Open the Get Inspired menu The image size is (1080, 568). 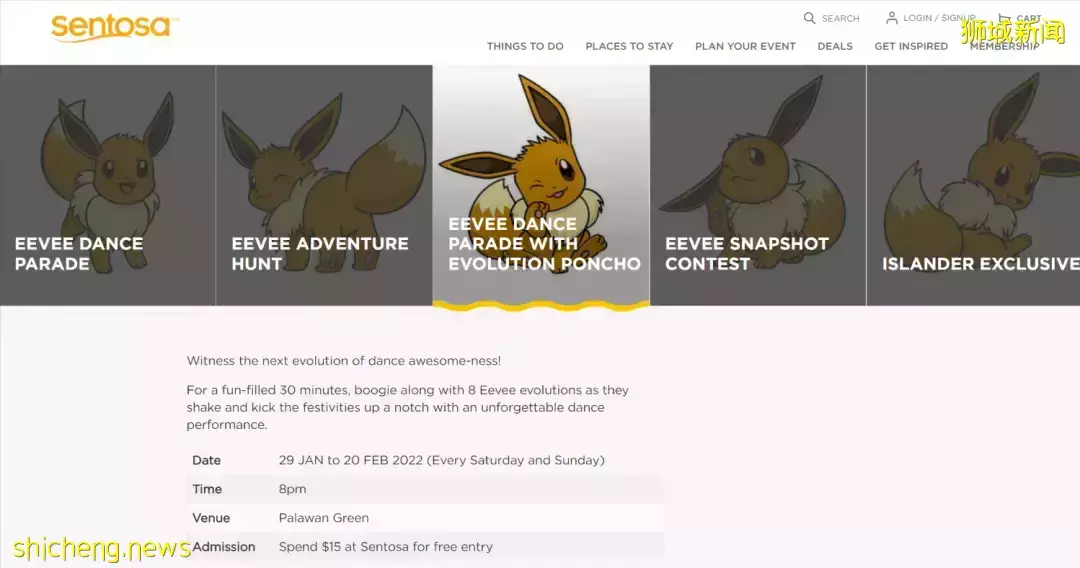[911, 46]
